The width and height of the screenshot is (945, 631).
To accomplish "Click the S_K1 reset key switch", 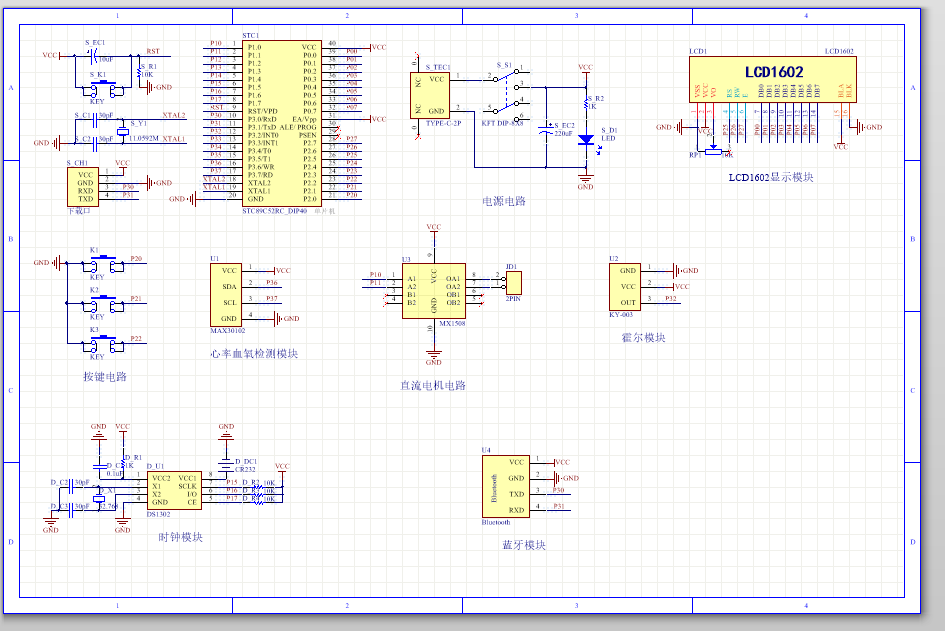I will coord(101,91).
